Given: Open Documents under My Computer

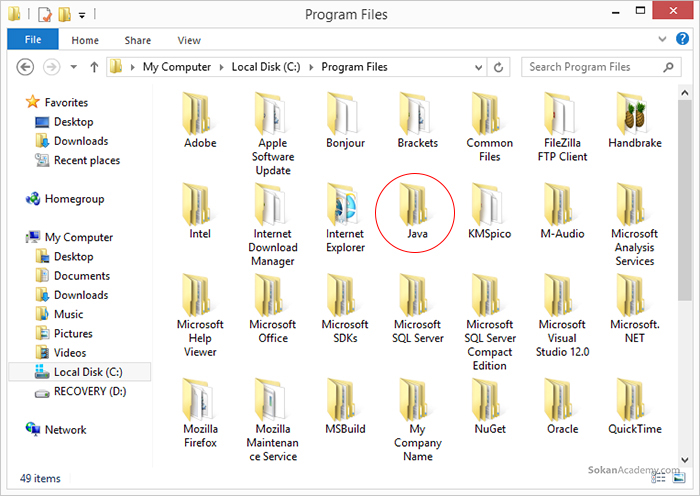Looking at the screenshot, I should coord(72,276).
